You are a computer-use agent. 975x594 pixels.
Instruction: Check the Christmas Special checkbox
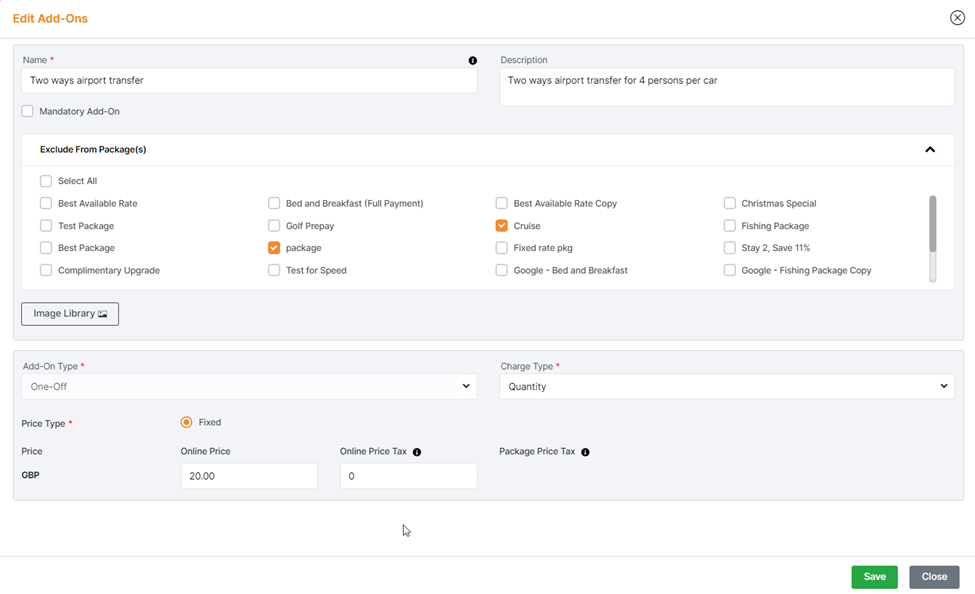coord(730,203)
